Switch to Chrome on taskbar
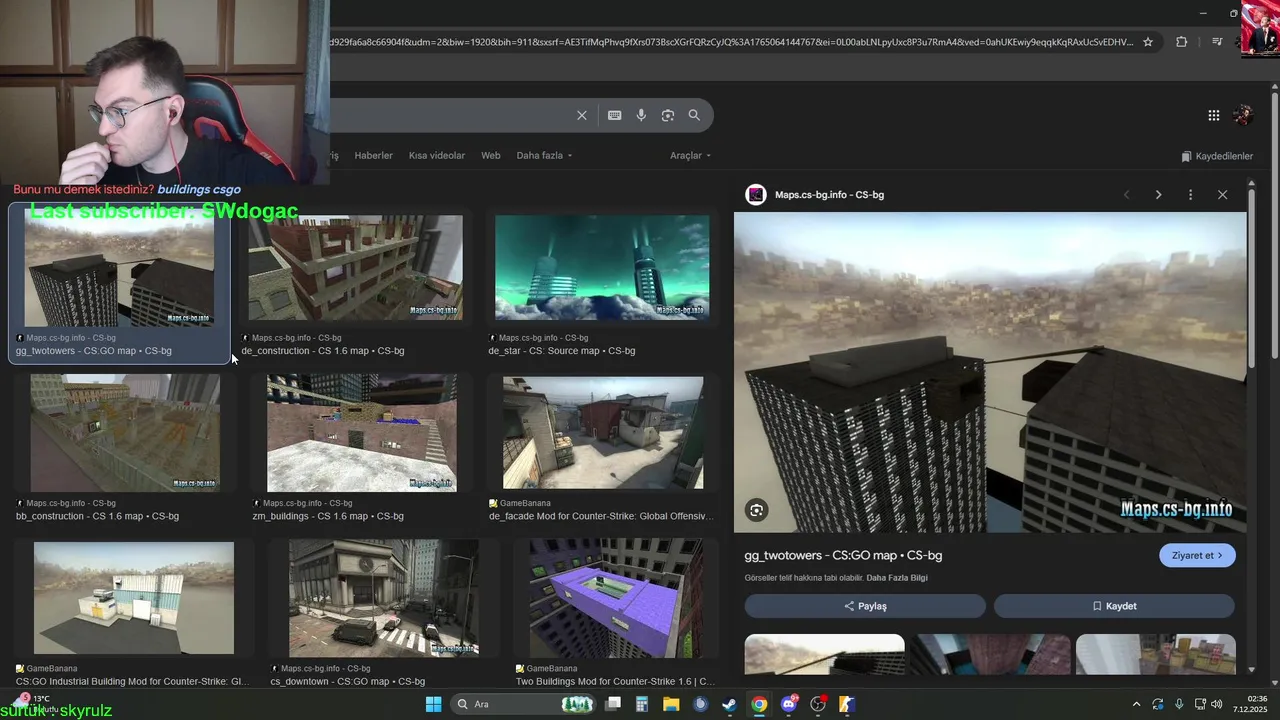1280x720 pixels. pos(759,704)
